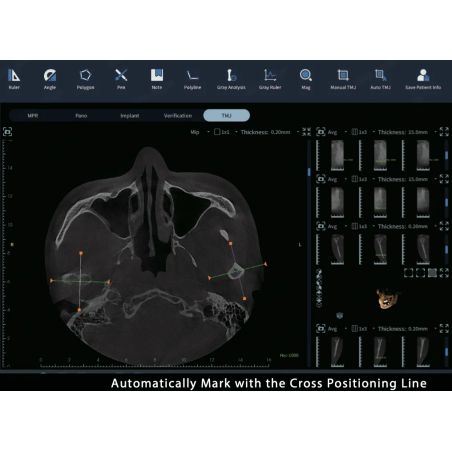The height and width of the screenshot is (452, 452).
Task: Open axial Thickness 0.20mm dropdown
Action: click(269, 132)
